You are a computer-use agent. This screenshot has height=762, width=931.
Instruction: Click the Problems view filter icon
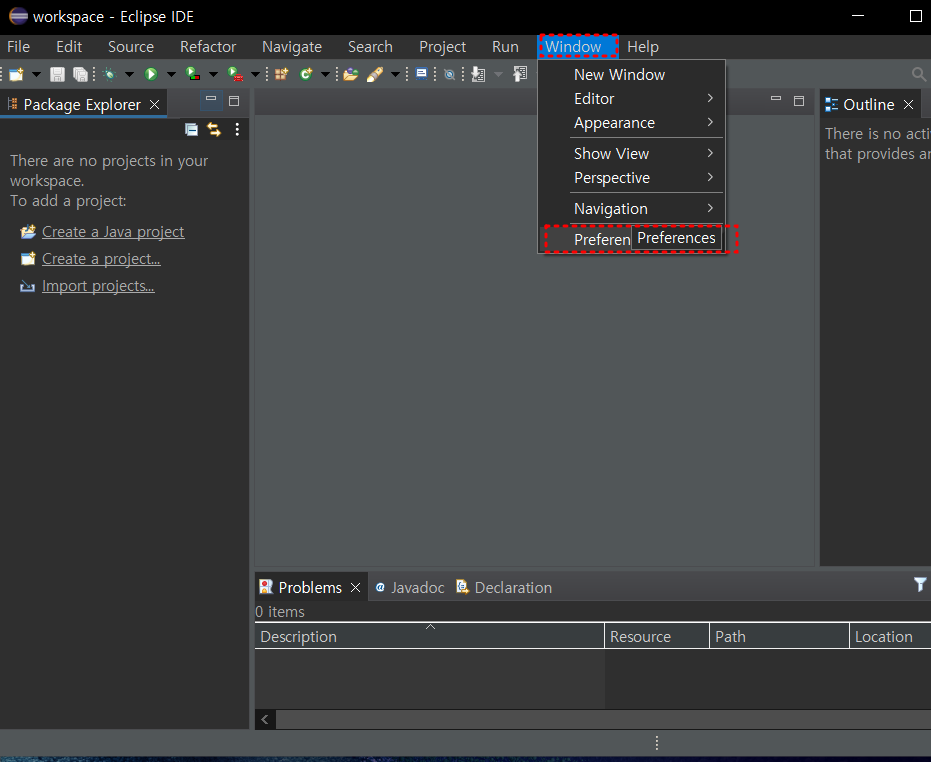pyautogui.click(x=920, y=585)
